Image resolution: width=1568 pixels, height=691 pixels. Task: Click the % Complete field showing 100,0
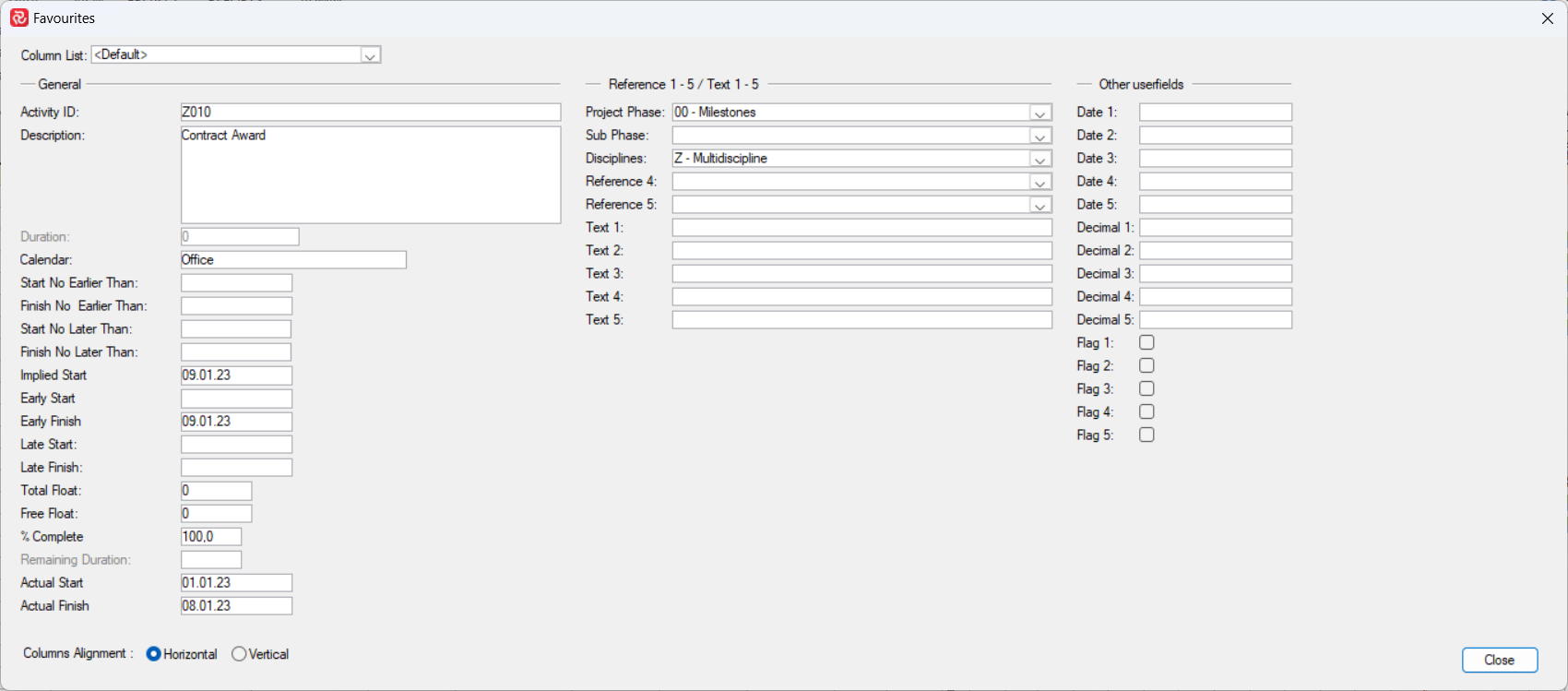pos(211,537)
